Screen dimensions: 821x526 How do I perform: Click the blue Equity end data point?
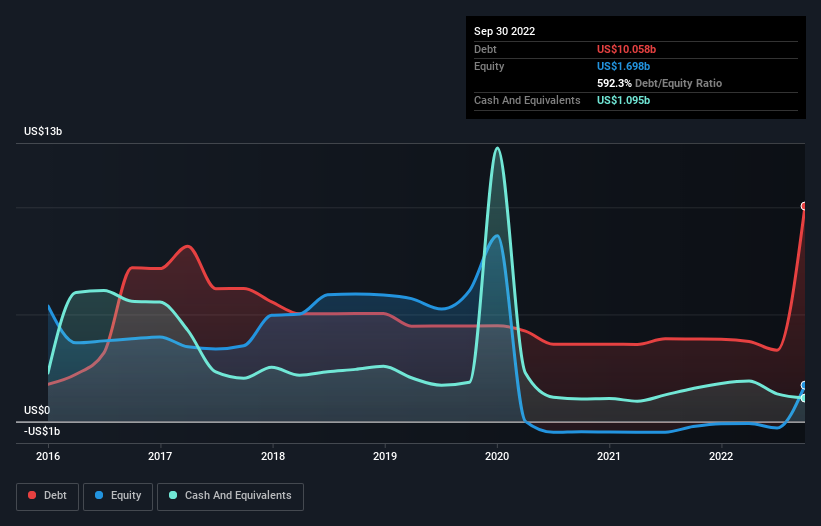804,386
